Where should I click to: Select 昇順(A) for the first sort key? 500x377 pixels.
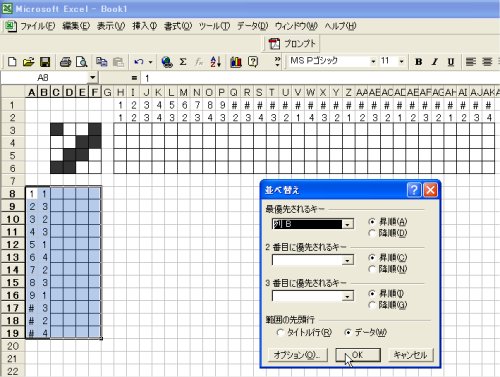(372, 222)
